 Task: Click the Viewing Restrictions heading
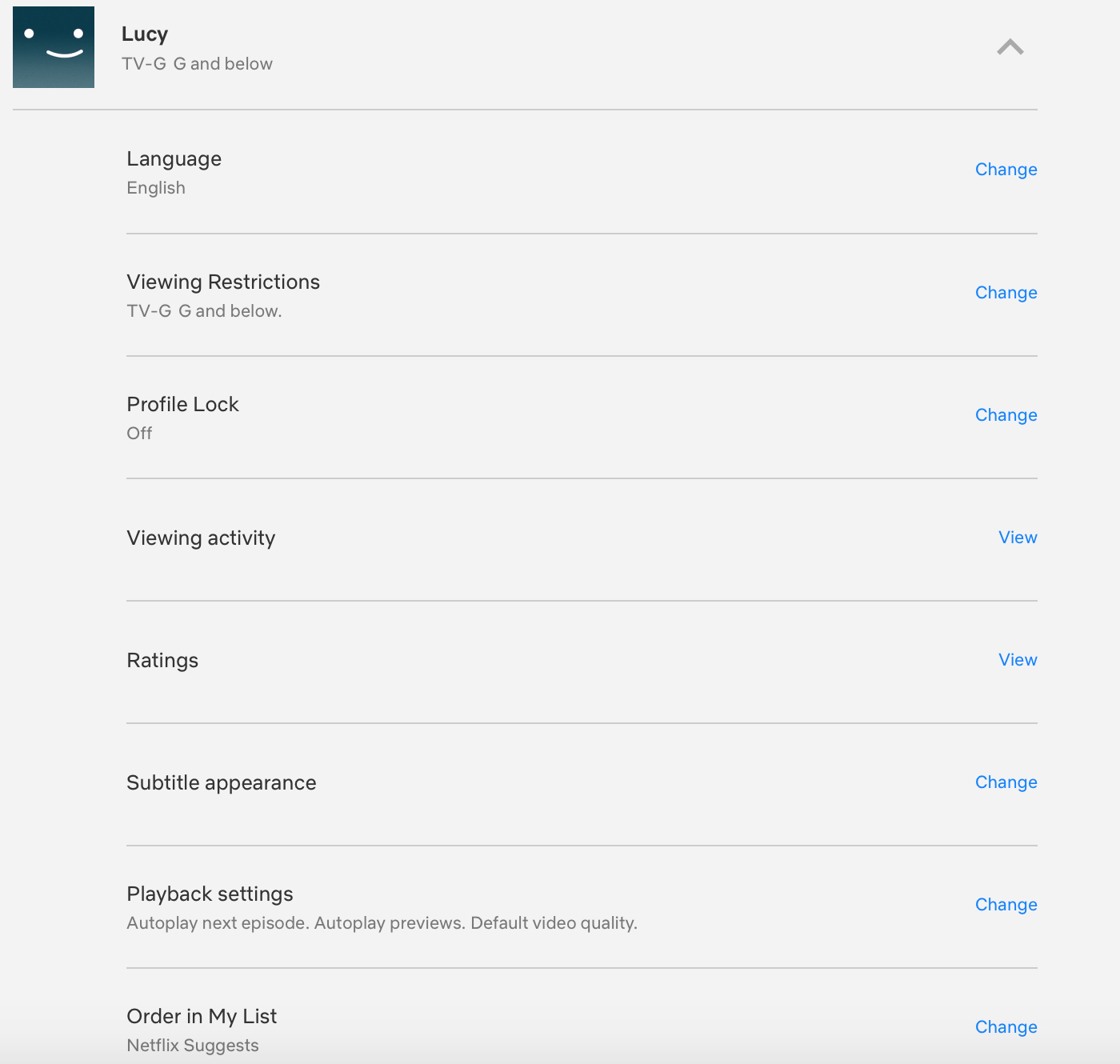coord(223,282)
